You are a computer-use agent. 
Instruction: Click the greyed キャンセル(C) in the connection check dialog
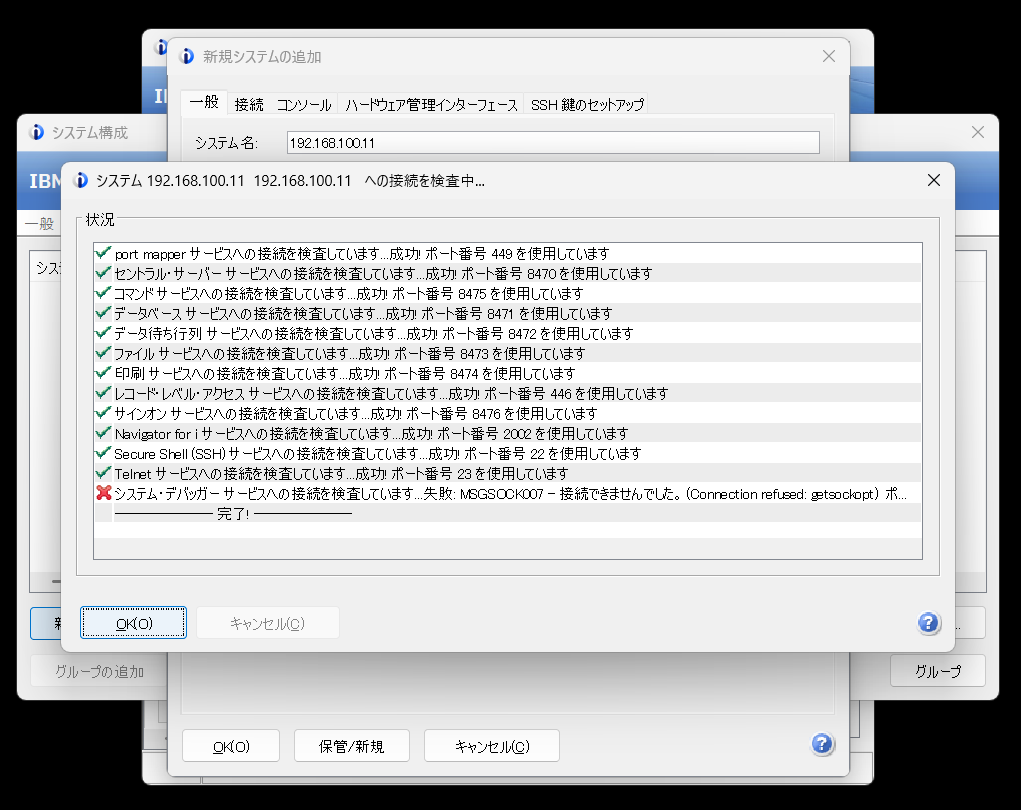click(x=268, y=623)
